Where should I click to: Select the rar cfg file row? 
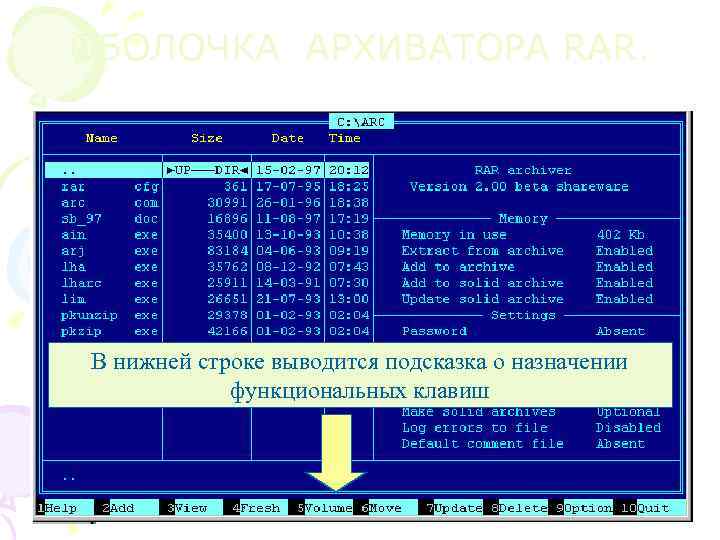pos(207,186)
